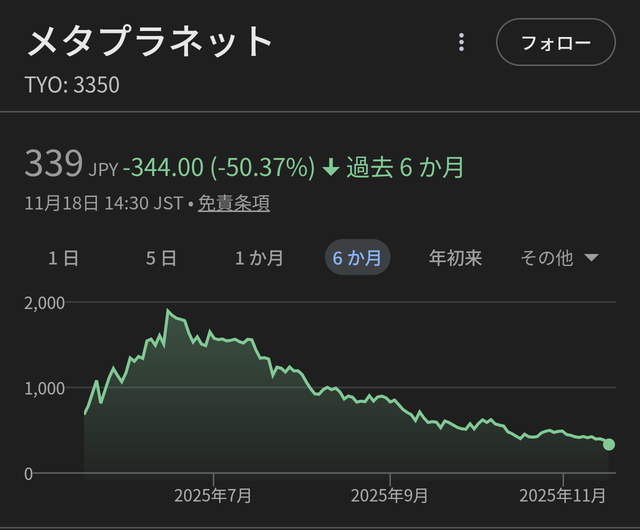This screenshot has width=640, height=530.
Task: Select the 5日 time range tab
Action: (x=161, y=258)
